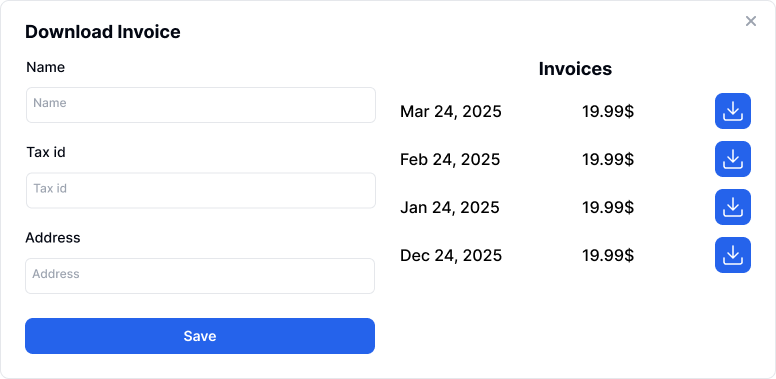Click the Save button
This screenshot has width=776, height=379.
tap(200, 336)
